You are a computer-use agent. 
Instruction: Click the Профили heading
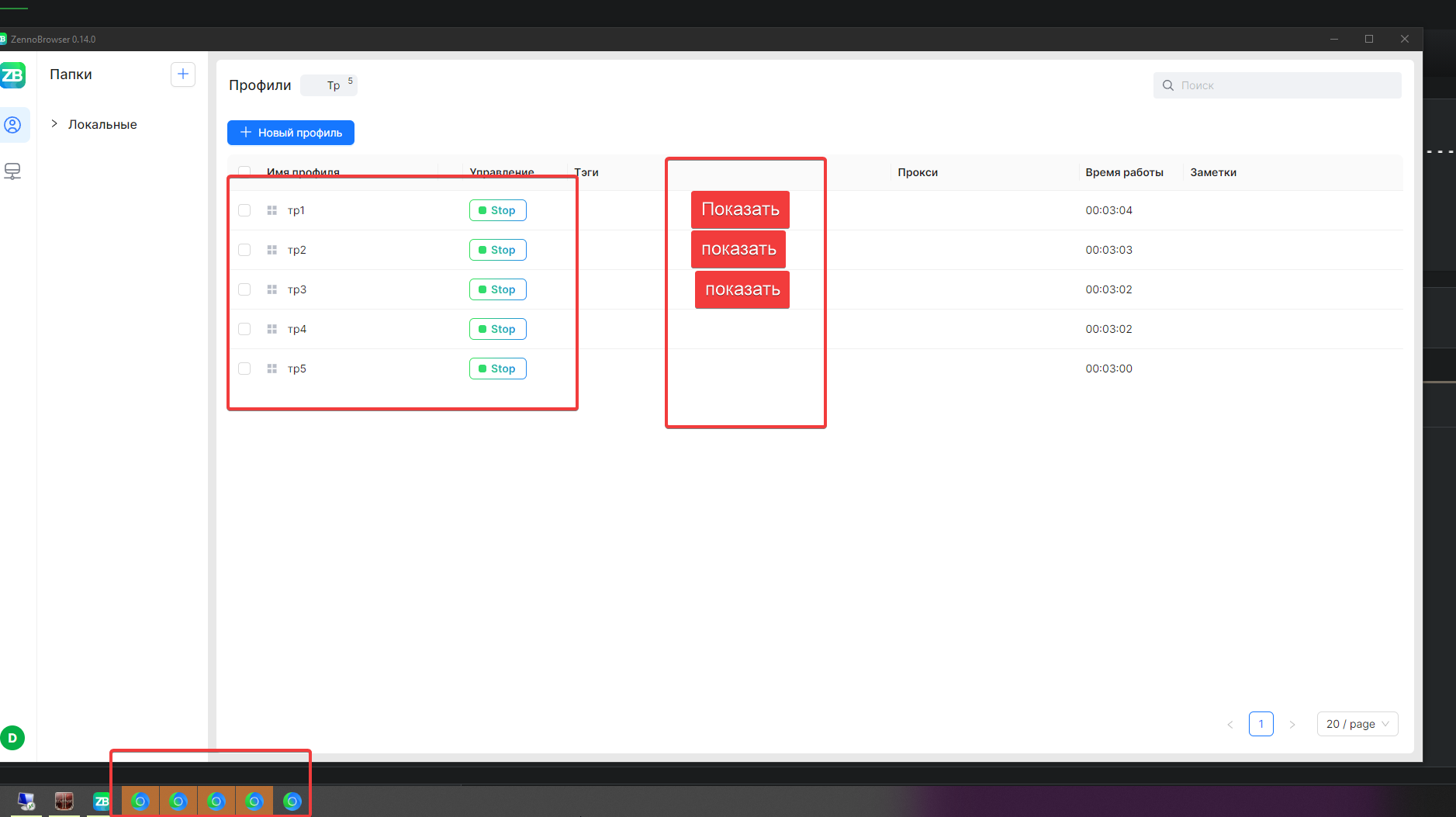tap(260, 85)
